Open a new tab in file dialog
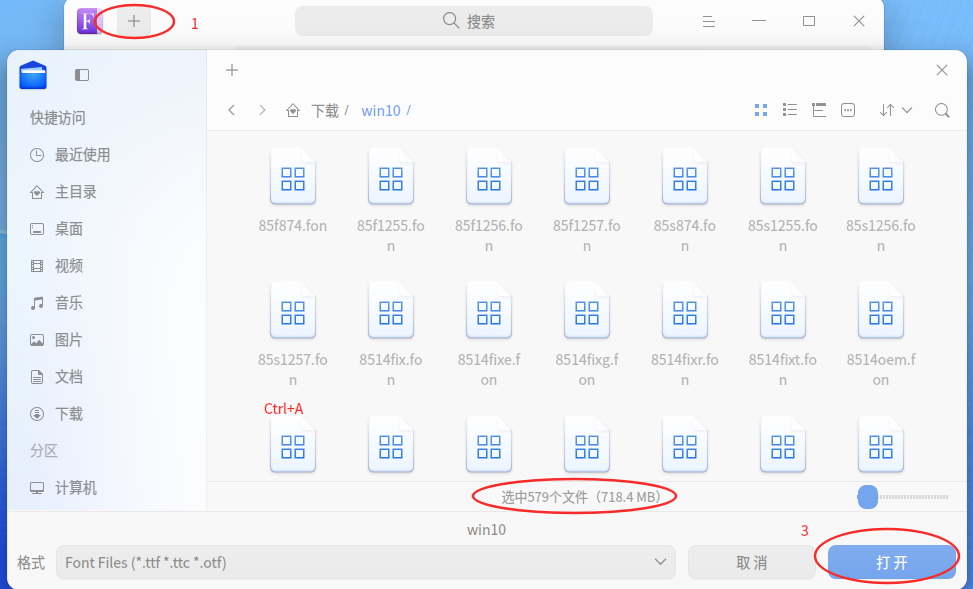973x589 pixels. click(x=232, y=70)
